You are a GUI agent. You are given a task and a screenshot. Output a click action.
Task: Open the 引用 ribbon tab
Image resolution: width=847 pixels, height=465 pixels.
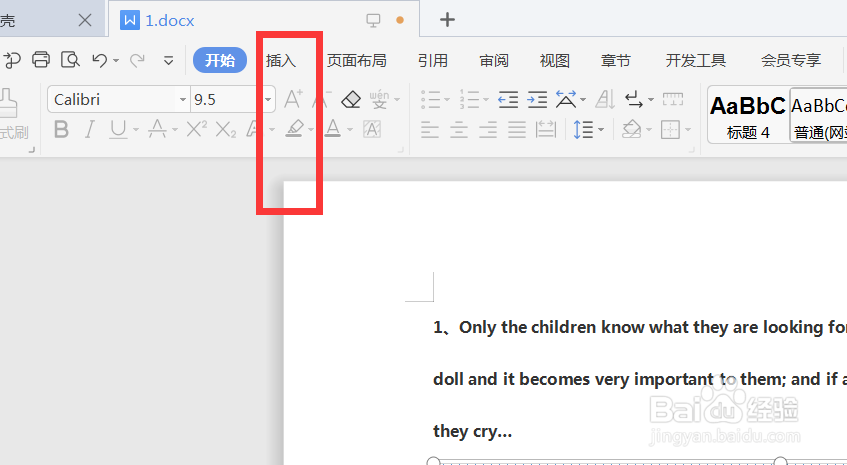[433, 60]
